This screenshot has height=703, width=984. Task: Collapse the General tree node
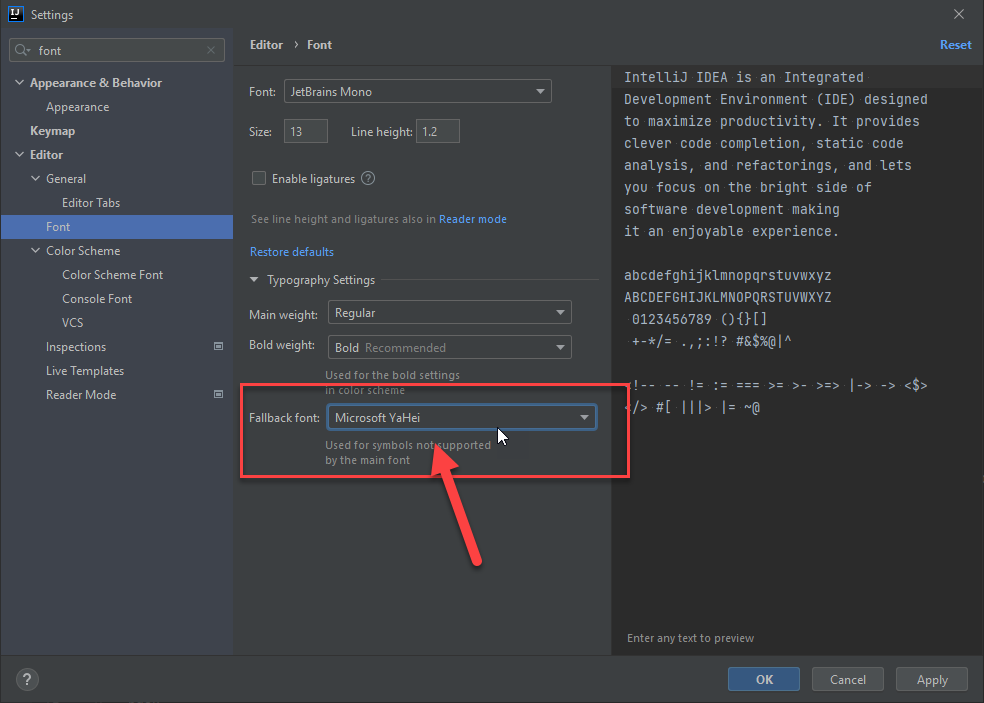(x=36, y=178)
